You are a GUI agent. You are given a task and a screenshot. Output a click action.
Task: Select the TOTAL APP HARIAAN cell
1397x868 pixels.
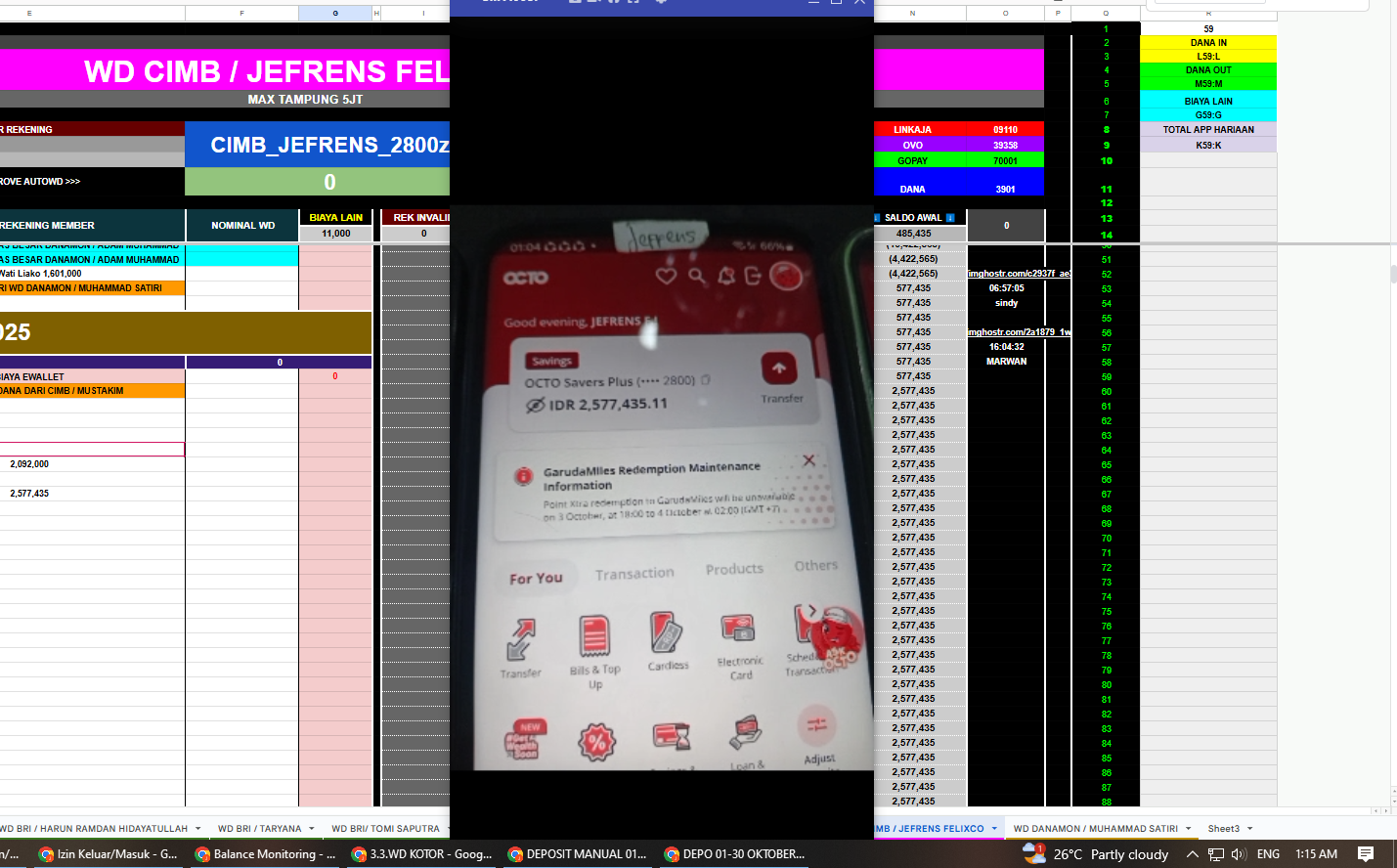1208,129
